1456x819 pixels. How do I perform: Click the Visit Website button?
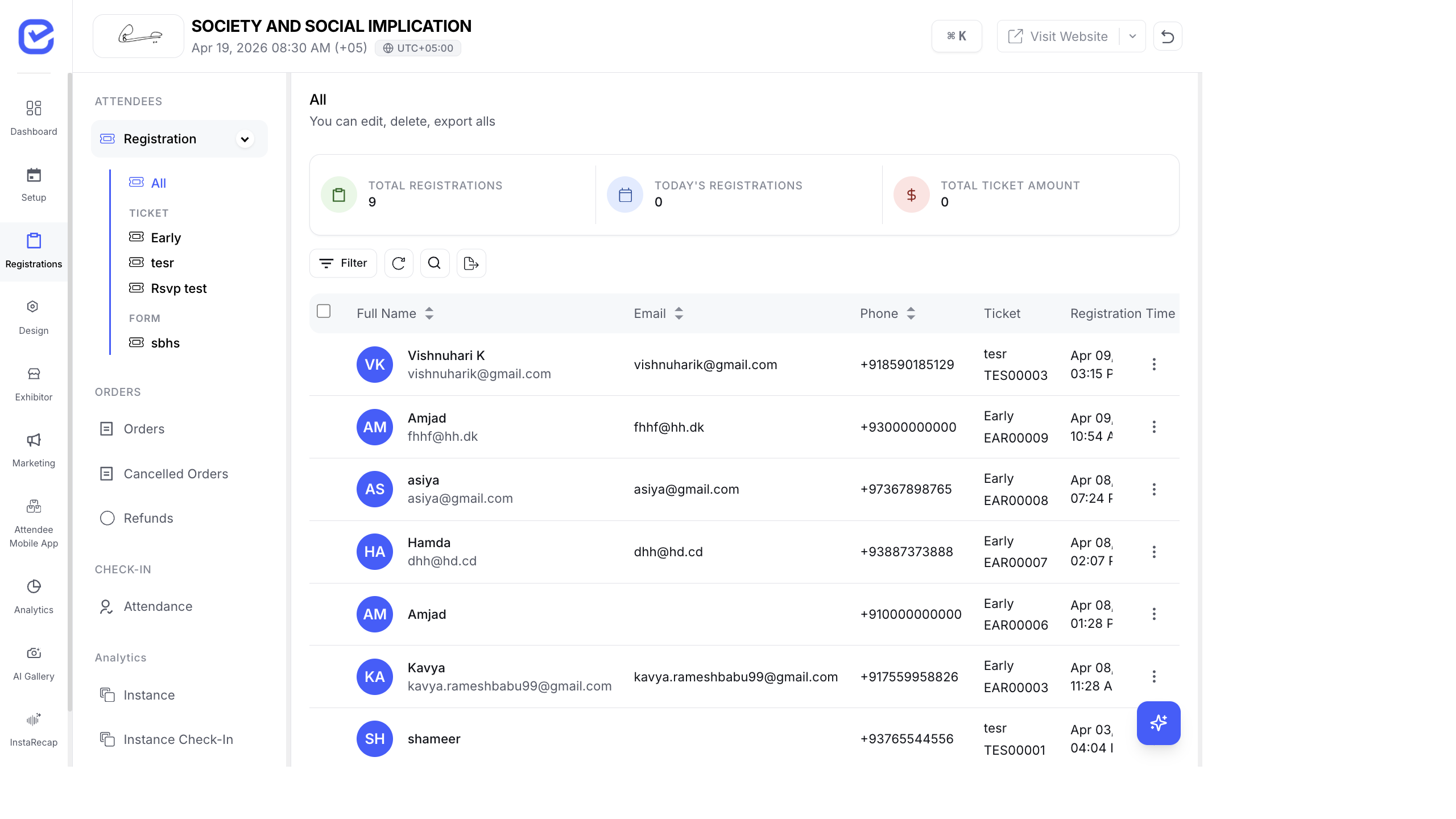(1058, 36)
